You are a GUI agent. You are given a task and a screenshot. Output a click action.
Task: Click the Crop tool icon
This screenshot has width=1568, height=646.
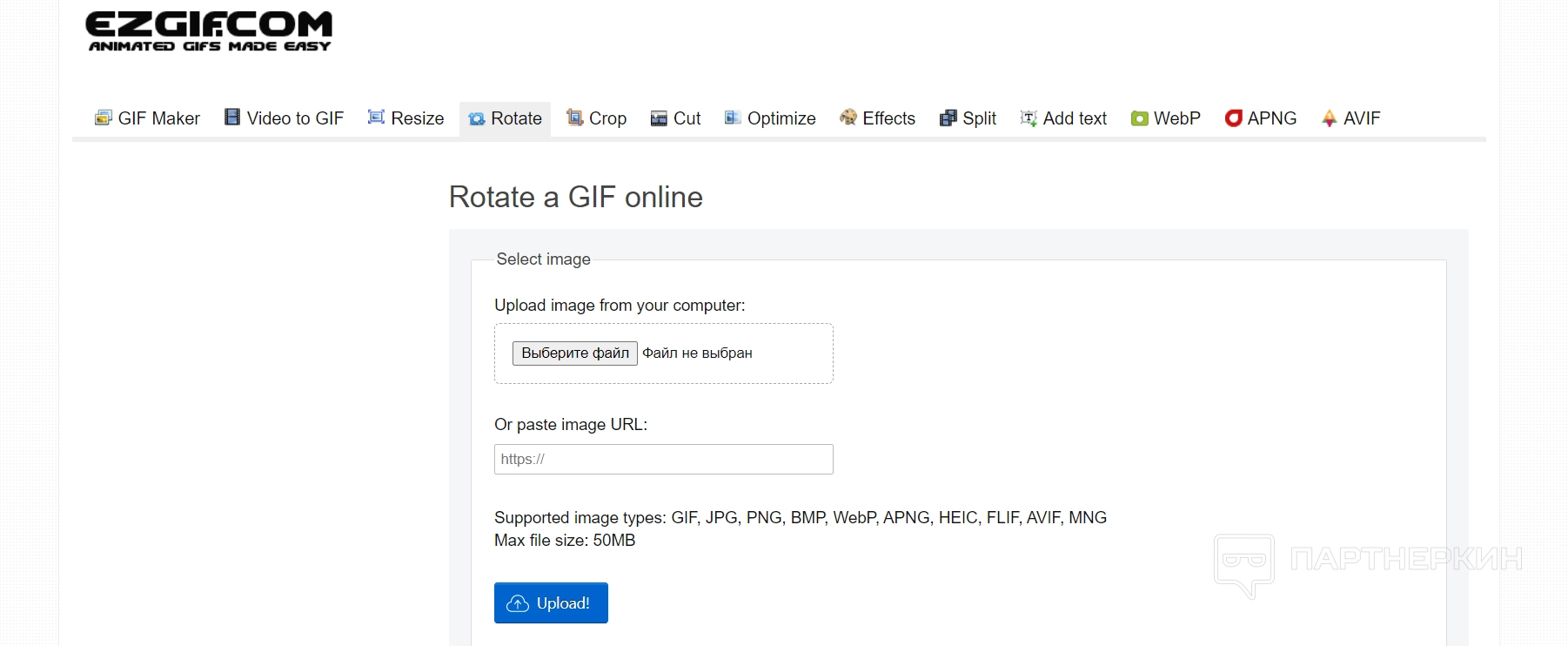click(574, 118)
